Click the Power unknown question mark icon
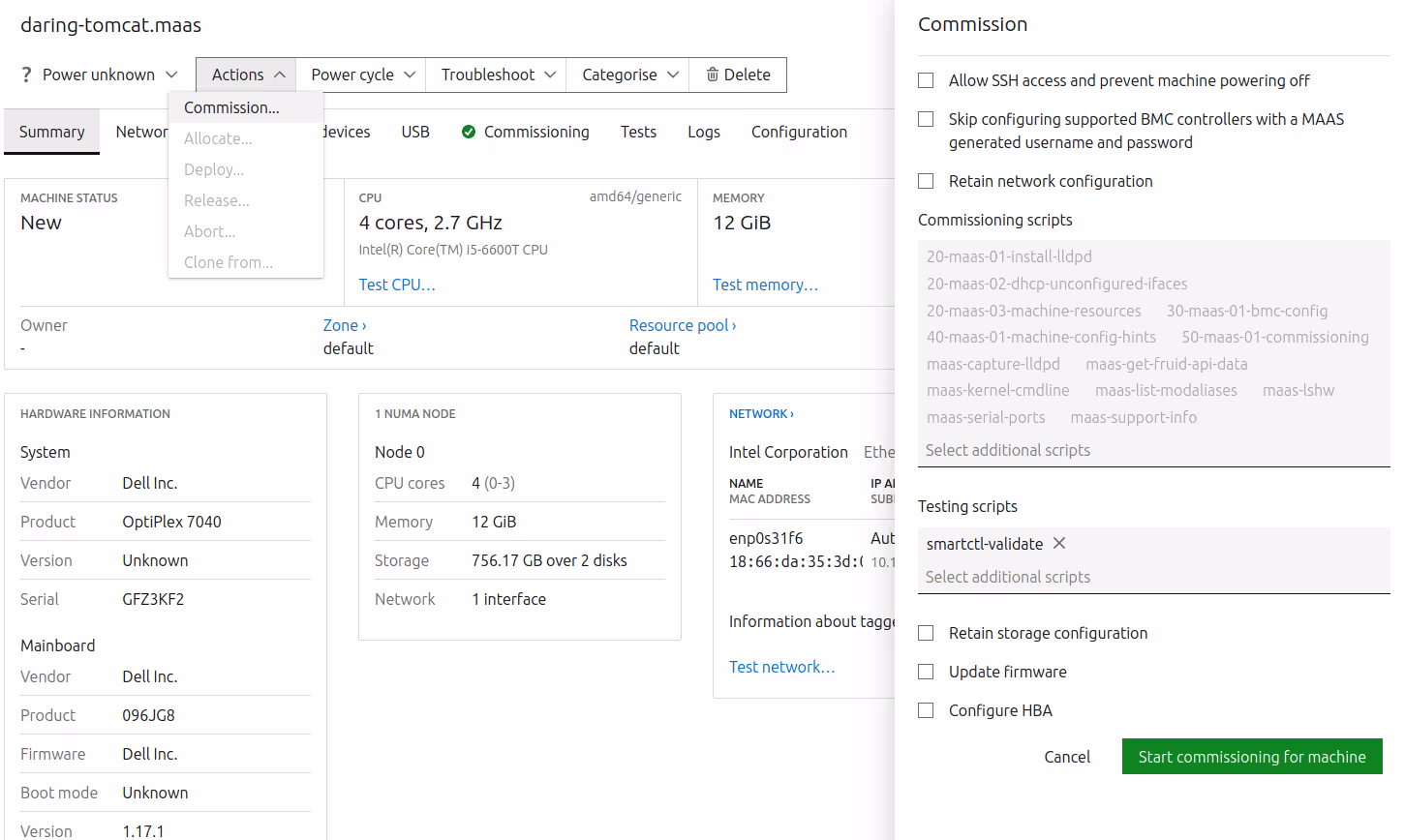Viewport: 1405px width, 840px height. tap(27, 75)
